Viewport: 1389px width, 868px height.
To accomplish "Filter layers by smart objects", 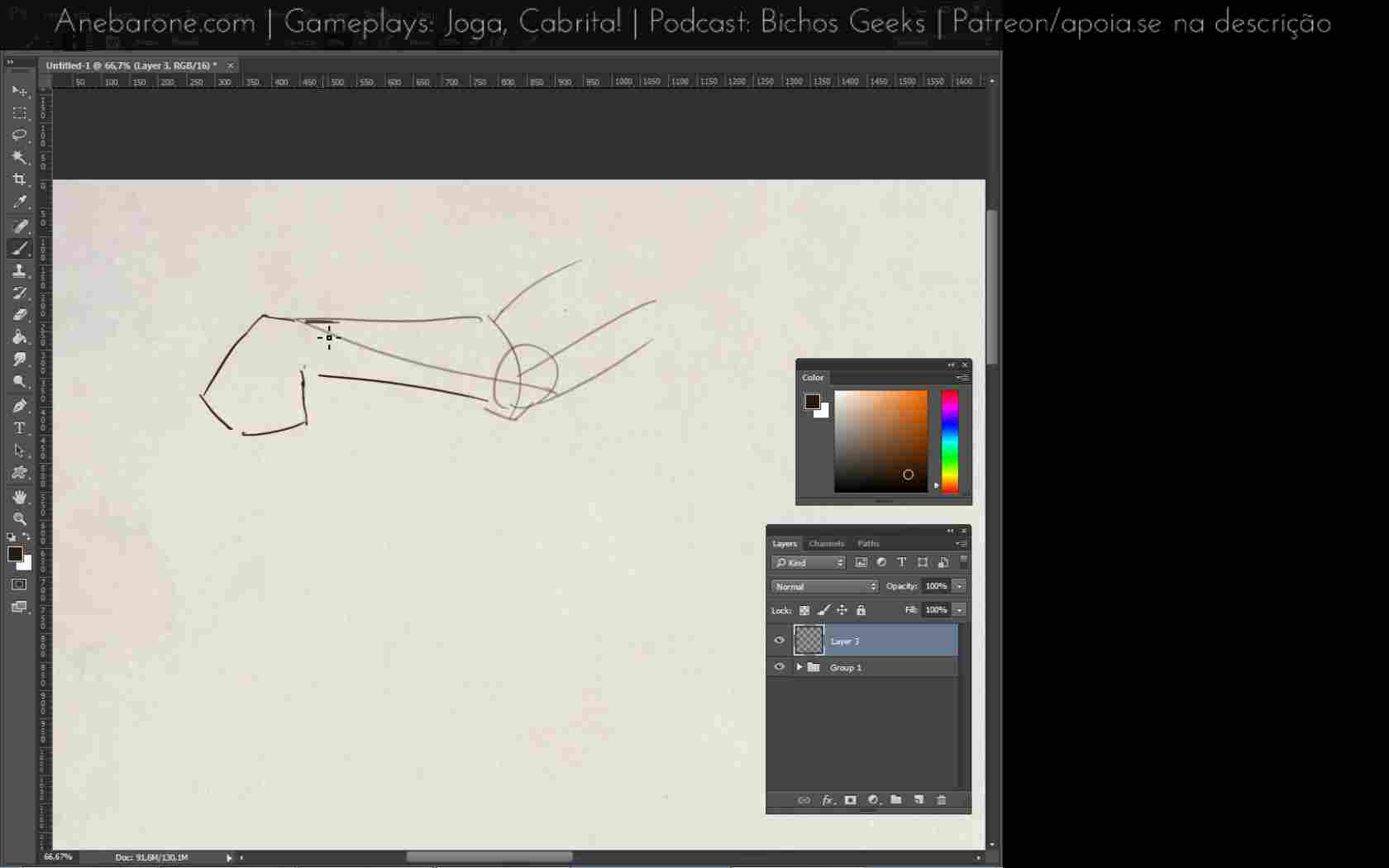I will click(943, 562).
